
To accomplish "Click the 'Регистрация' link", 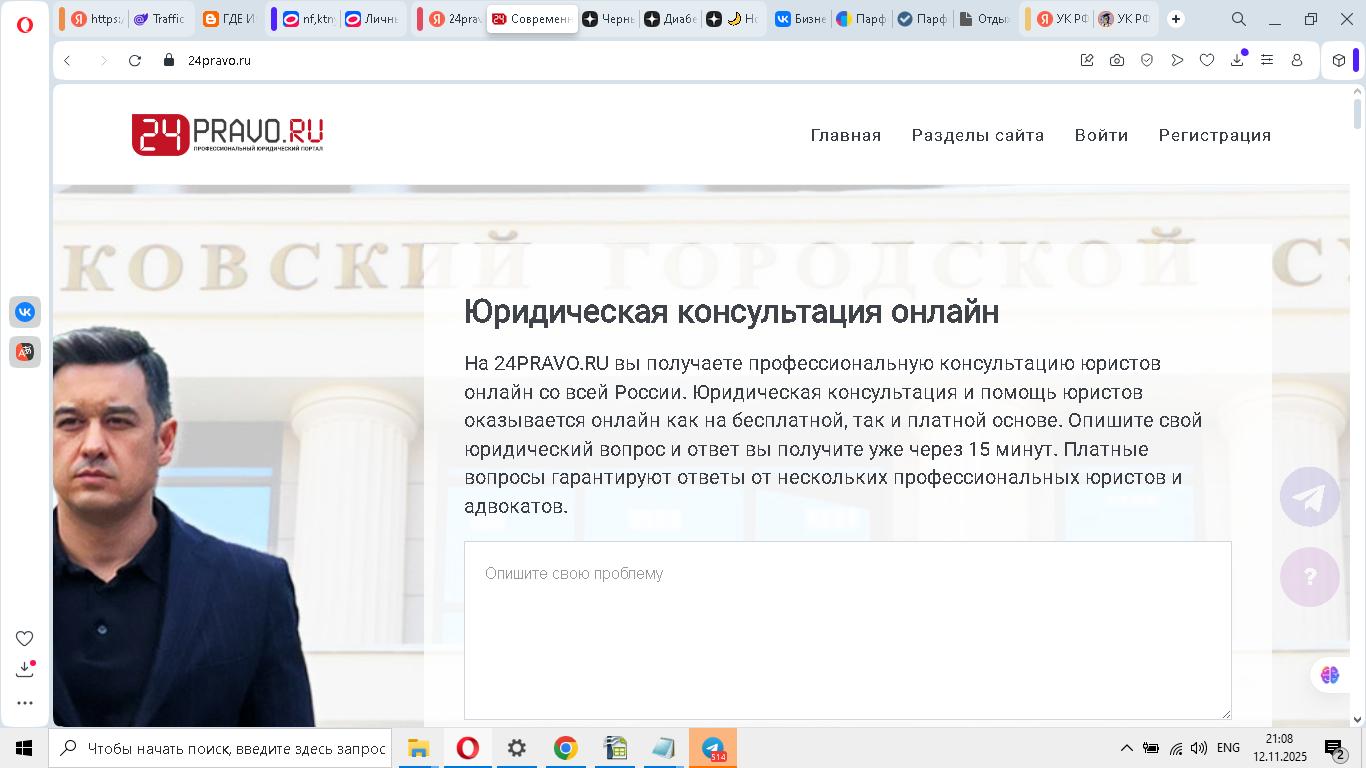I will (1214, 135).
